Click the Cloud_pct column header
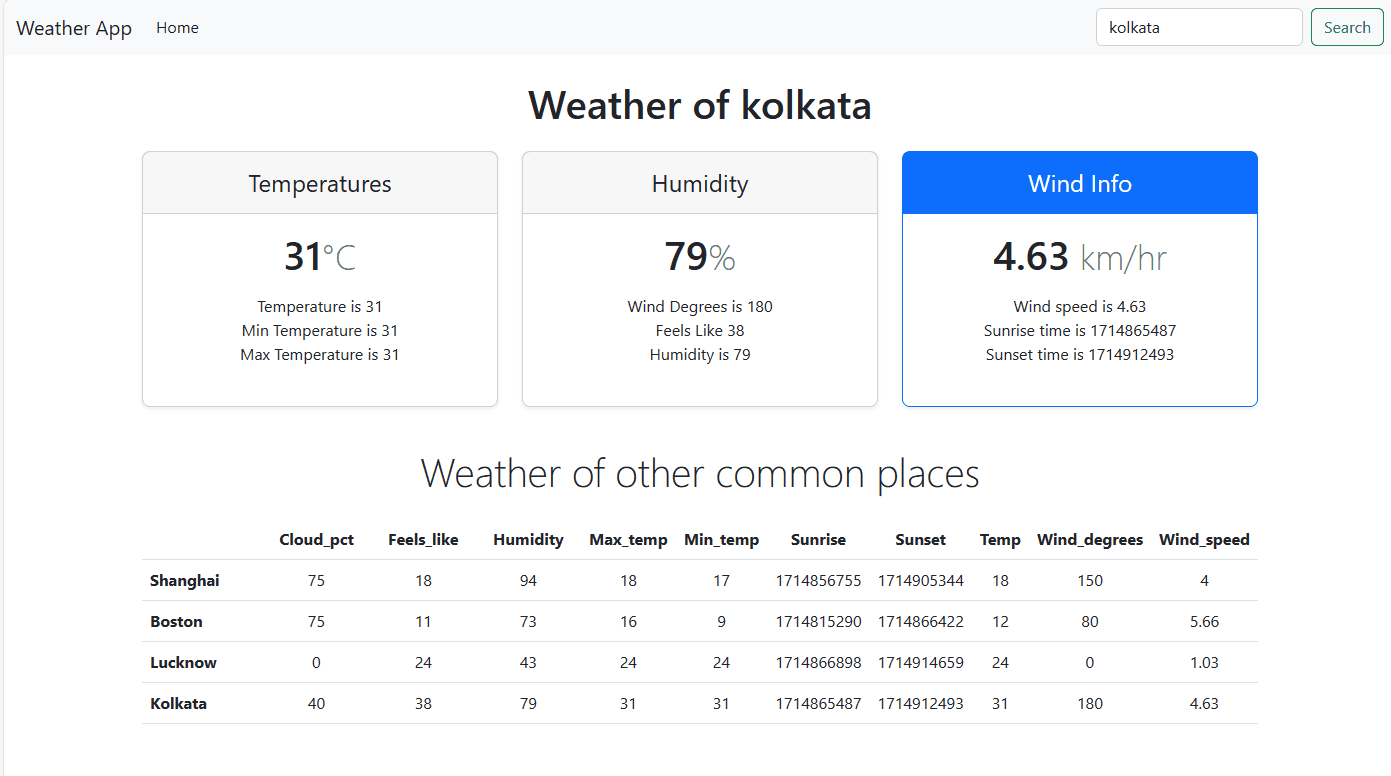The image size is (1391, 776). coord(316,540)
